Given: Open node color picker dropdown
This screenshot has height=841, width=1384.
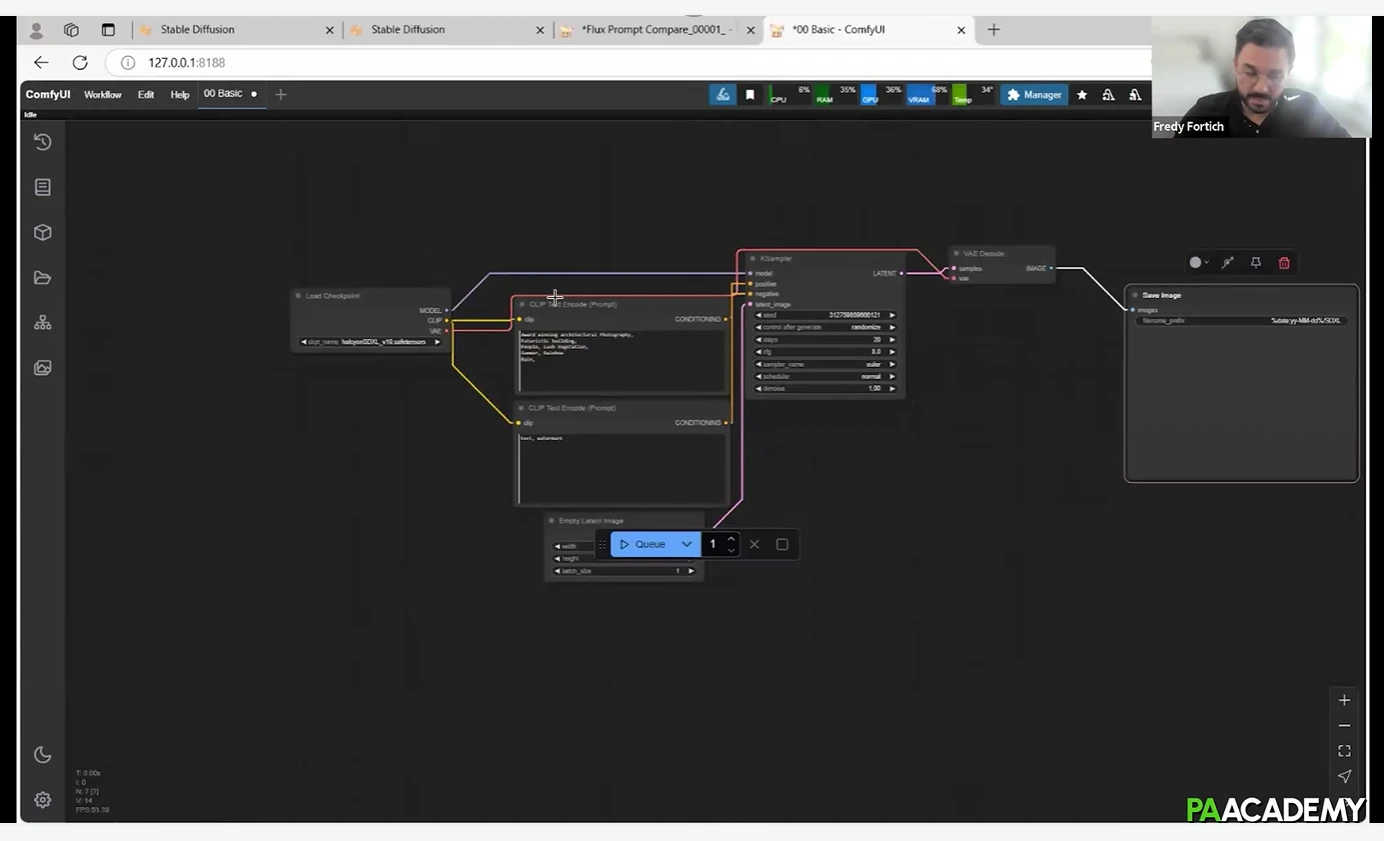Looking at the screenshot, I should 1198,263.
